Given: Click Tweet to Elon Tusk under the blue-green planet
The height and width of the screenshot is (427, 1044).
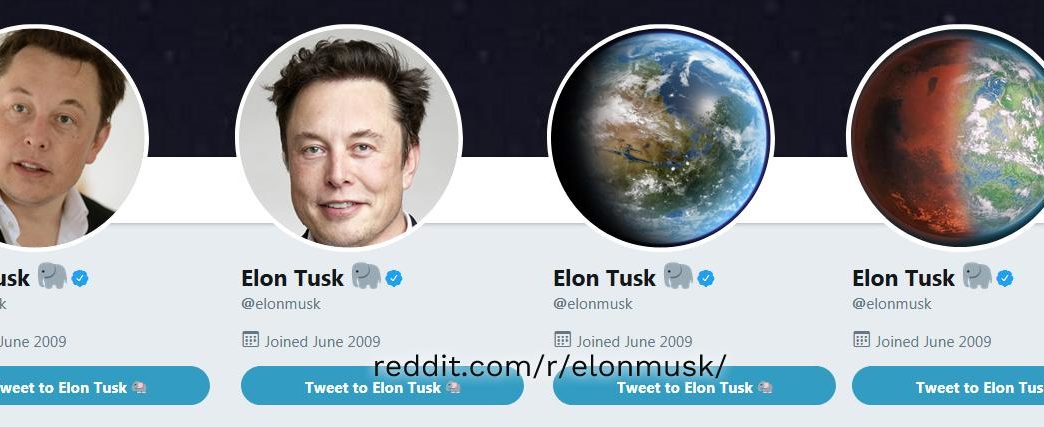Looking at the screenshot, I should tap(694, 386).
